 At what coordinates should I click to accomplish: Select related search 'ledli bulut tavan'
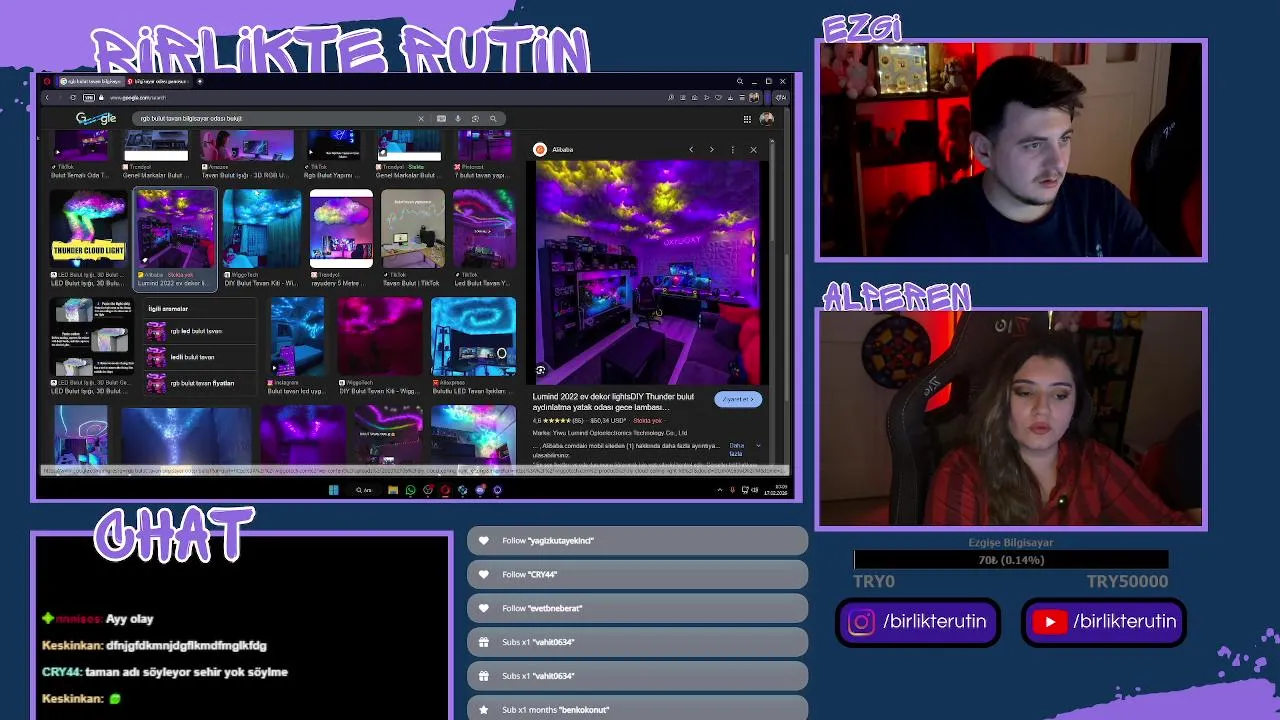point(198,357)
